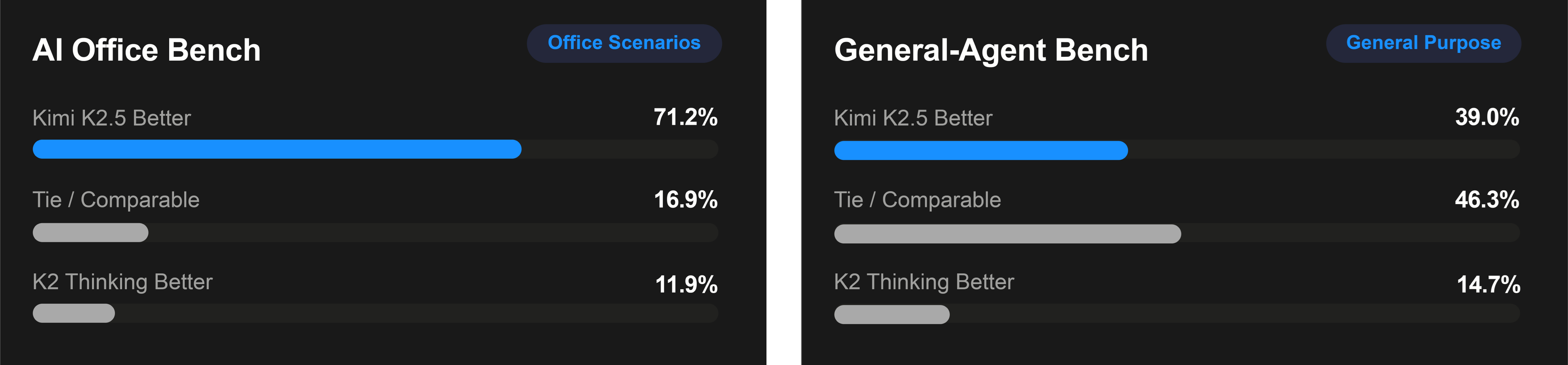1568x365 pixels.
Task: Click Kimi K2.5 Better in AI Office Bench
Action: tap(111, 118)
